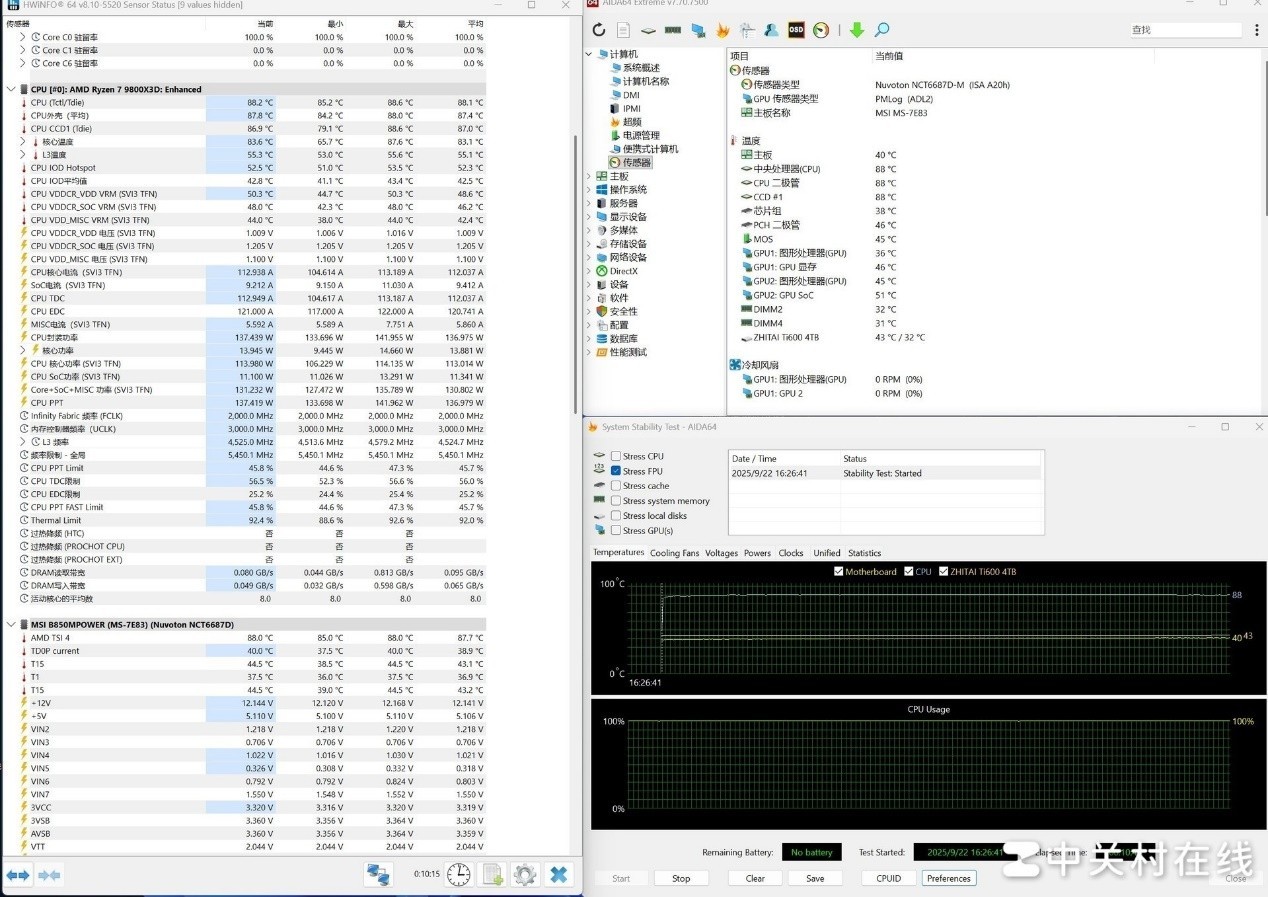Click the AIDA64 refresh toolbar icon
This screenshot has width=1268, height=897.
(x=599, y=30)
